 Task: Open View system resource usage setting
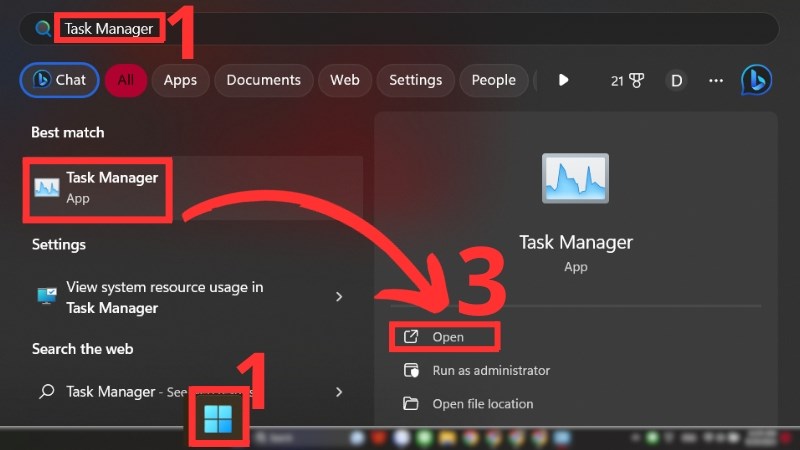pyautogui.click(x=193, y=297)
